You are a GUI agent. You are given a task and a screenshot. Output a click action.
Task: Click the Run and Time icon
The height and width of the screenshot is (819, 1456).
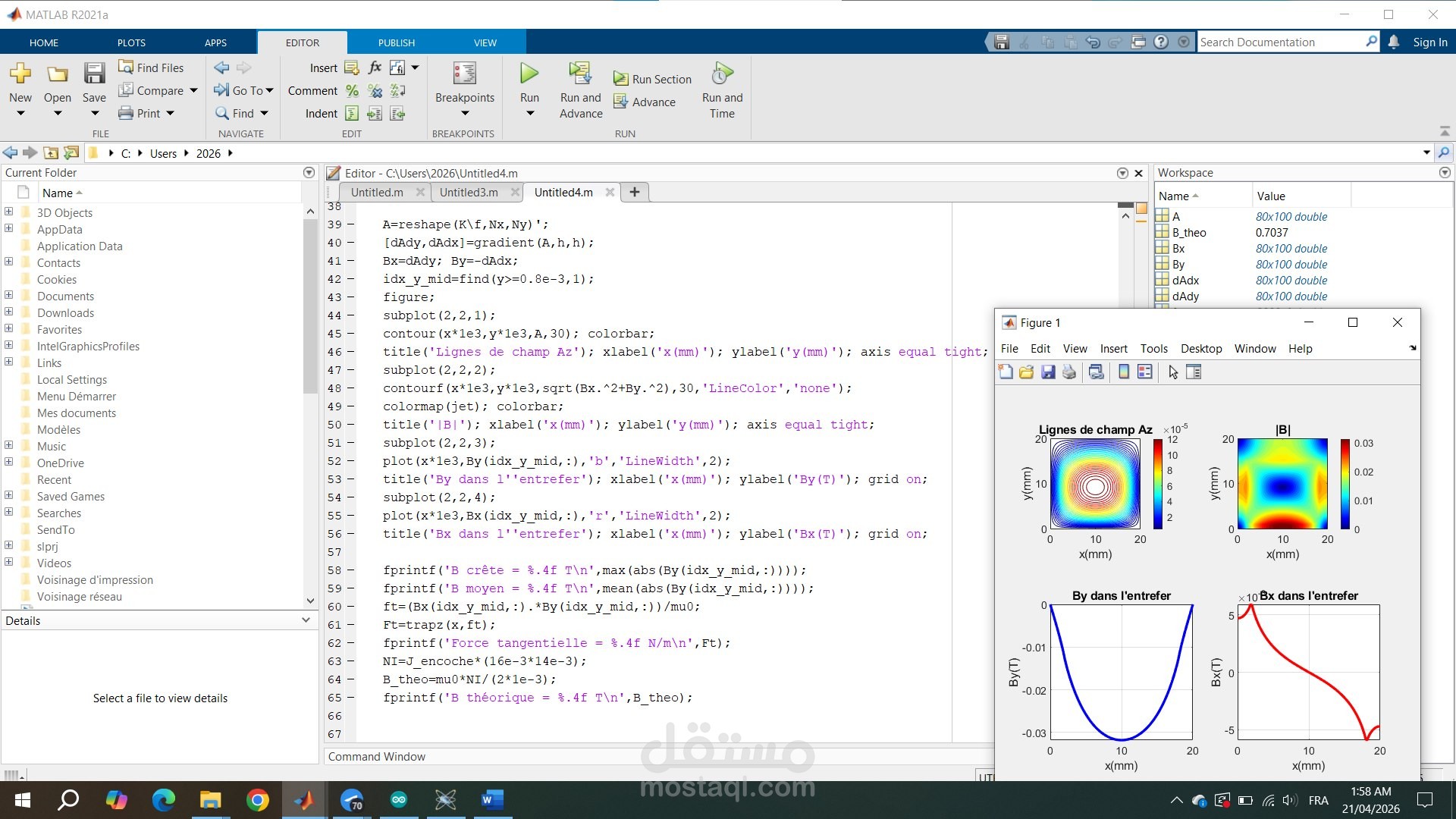point(722,74)
